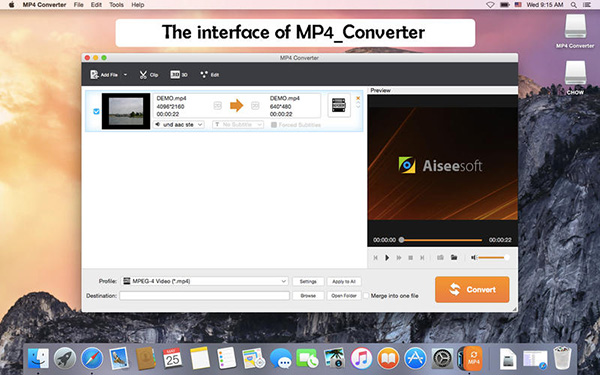Screen dimensions: 600x375
Task: Click the Open Folder button
Action: (344, 296)
